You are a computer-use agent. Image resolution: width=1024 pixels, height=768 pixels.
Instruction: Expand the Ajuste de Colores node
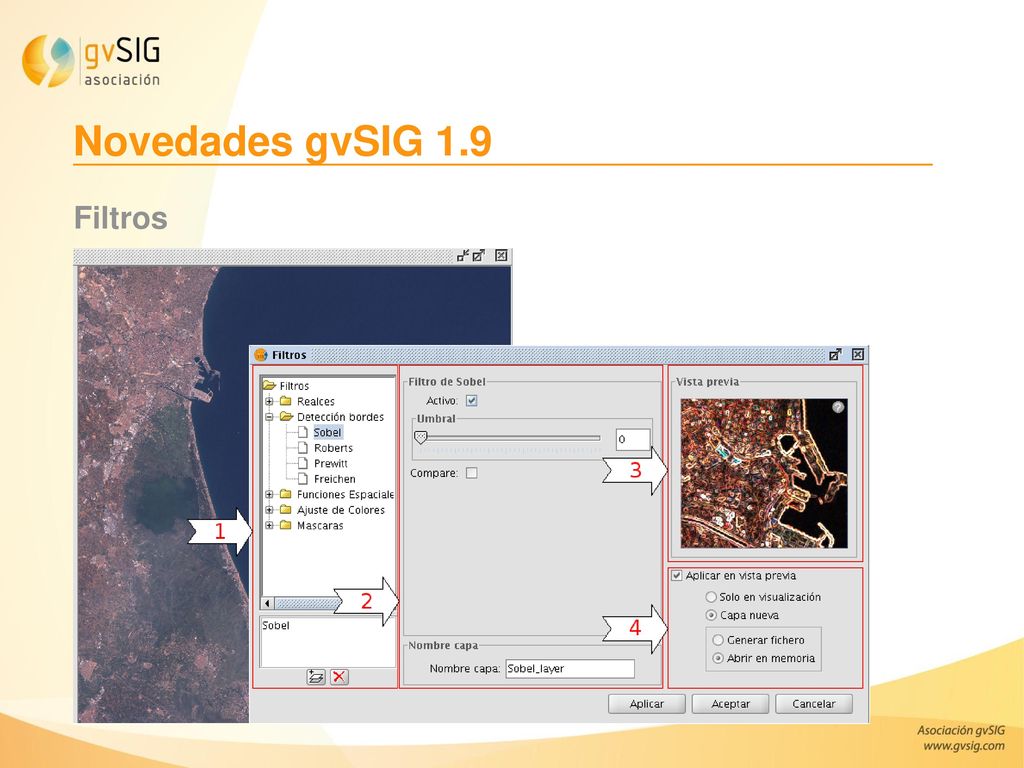pos(269,509)
